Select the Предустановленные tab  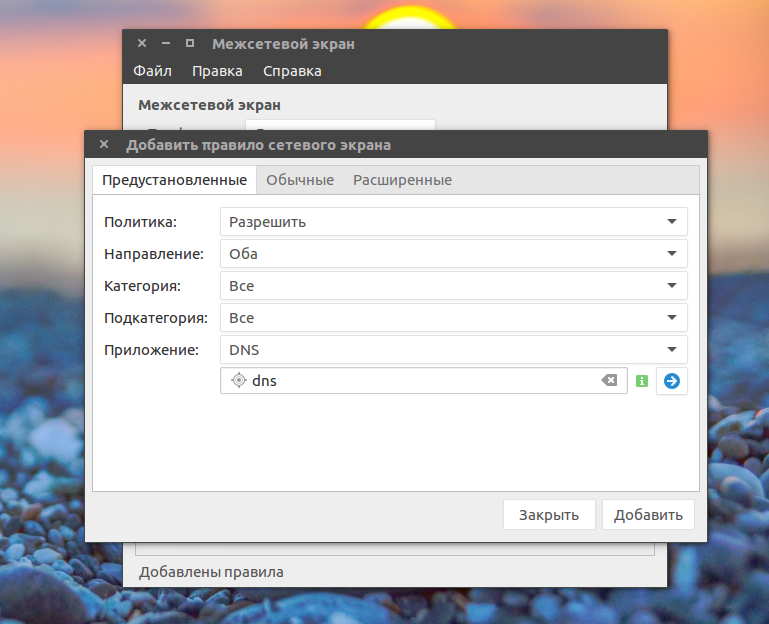tap(175, 180)
